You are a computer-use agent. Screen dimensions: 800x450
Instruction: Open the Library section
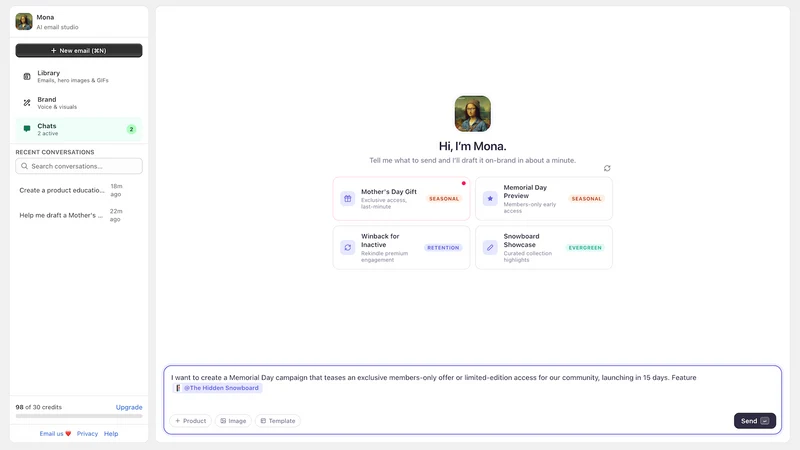click(x=79, y=76)
